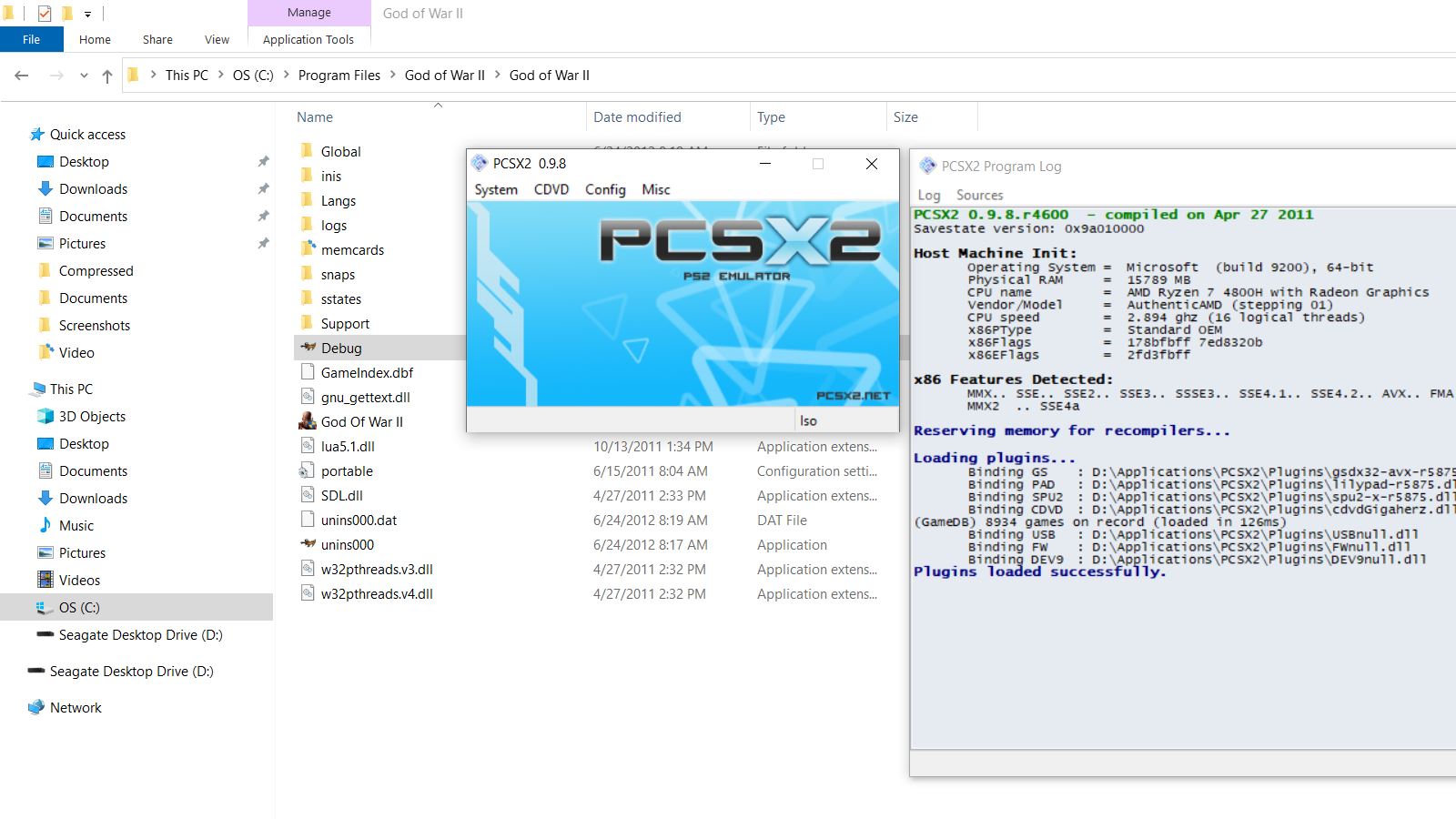1456x819 pixels.
Task: Select Seagate Desktop Drive (D:) under This PC
Action: (x=140, y=634)
